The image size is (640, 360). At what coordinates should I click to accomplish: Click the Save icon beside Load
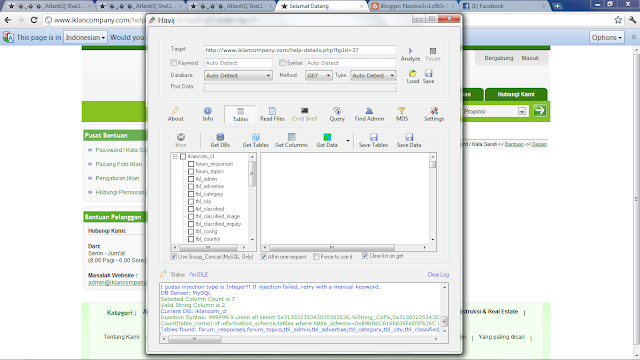(428, 76)
